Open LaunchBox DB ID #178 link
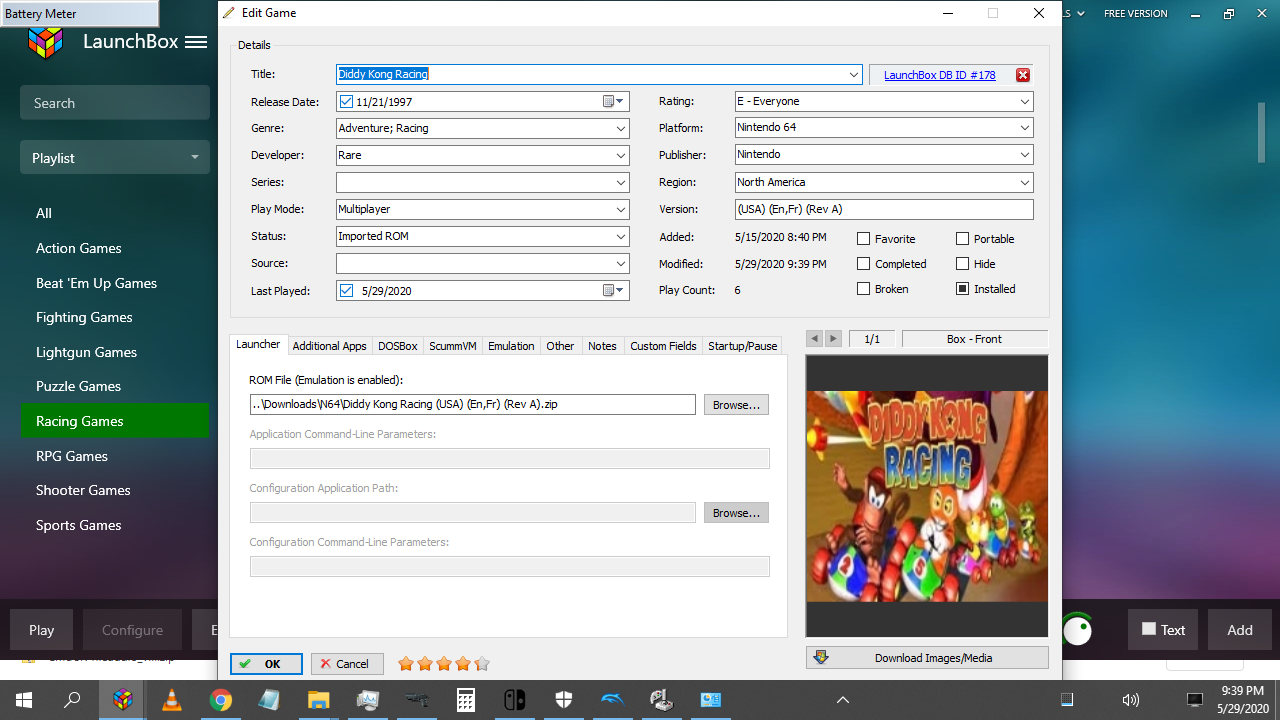The height and width of the screenshot is (720, 1280). pyautogui.click(x=939, y=75)
